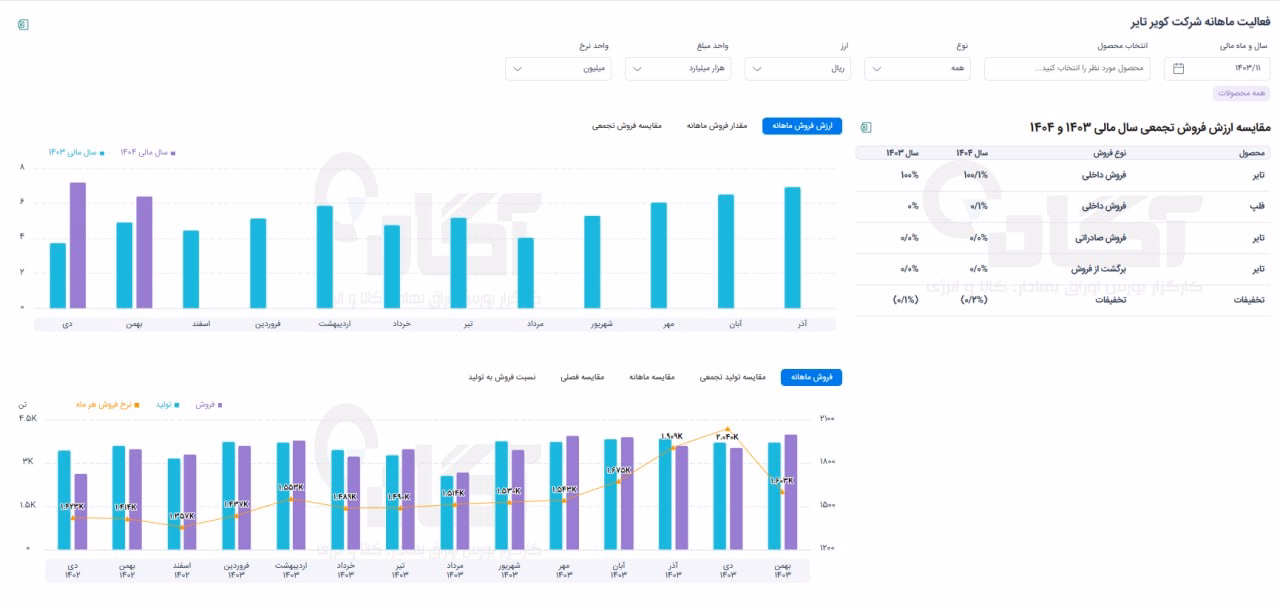Image resolution: width=1280 pixels, height=610 pixels.
Task: Toggle the نرخ فروش هر ماه legend series
Action: (107, 404)
